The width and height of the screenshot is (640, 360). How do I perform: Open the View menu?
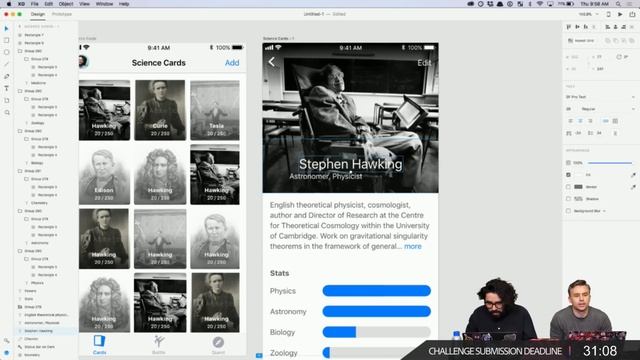84,4
